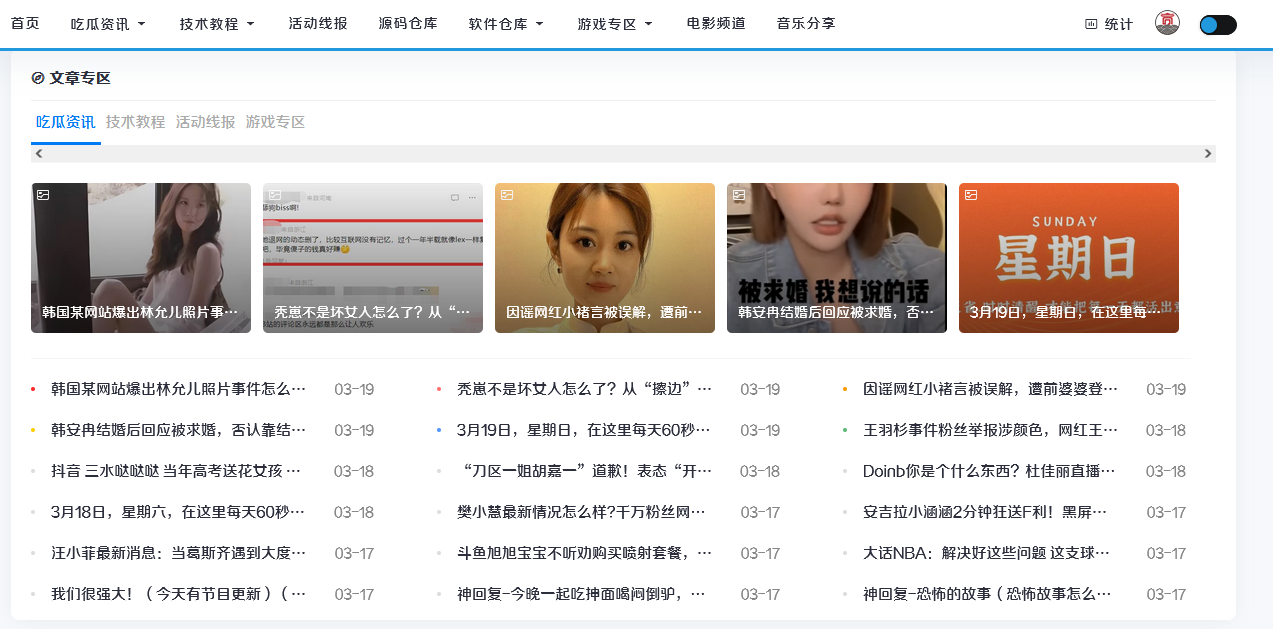Switch to the 游戏专区 tab in 文章专区

pyautogui.click(x=275, y=122)
